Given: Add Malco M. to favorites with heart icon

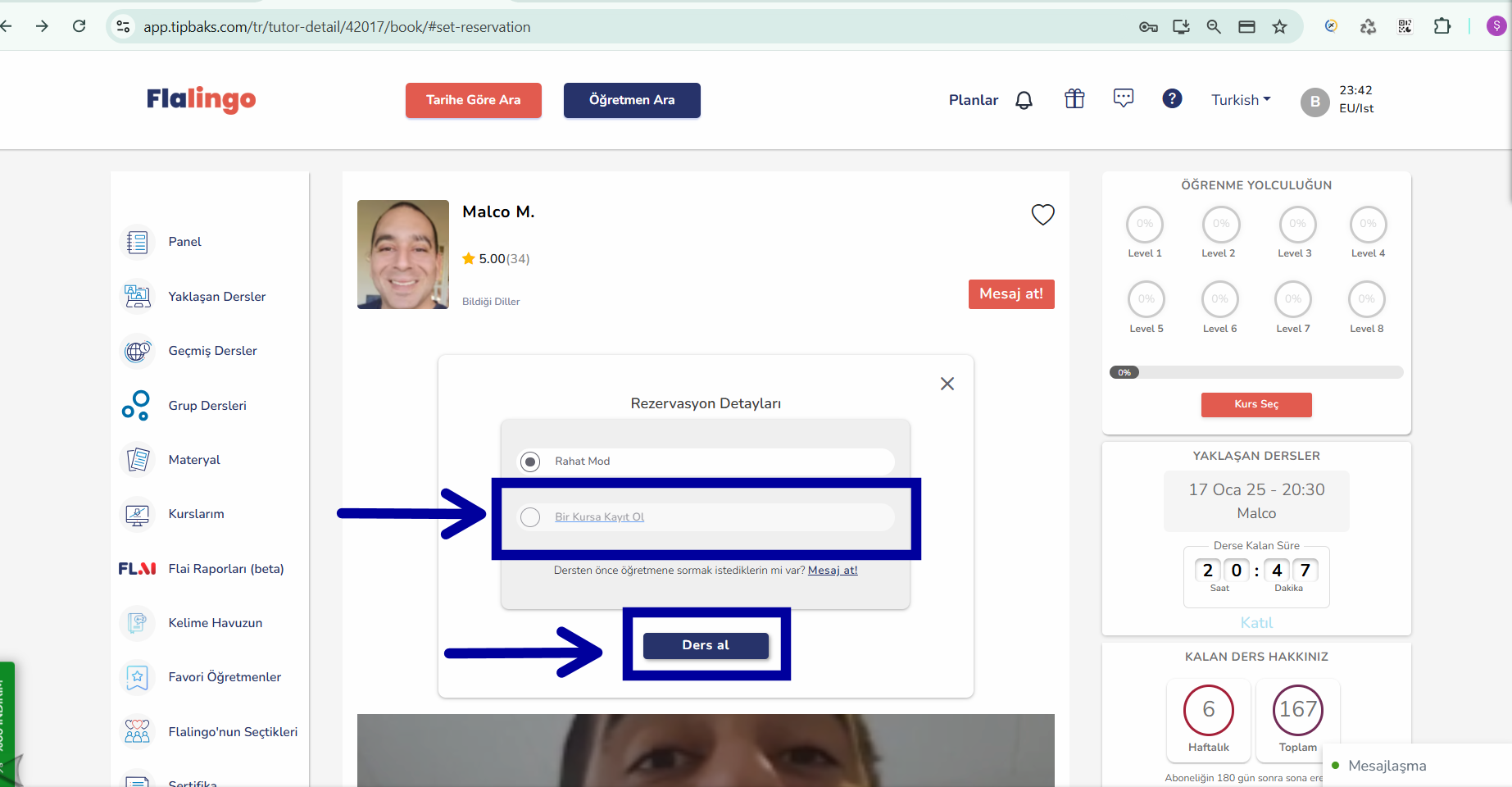Looking at the screenshot, I should (x=1042, y=214).
